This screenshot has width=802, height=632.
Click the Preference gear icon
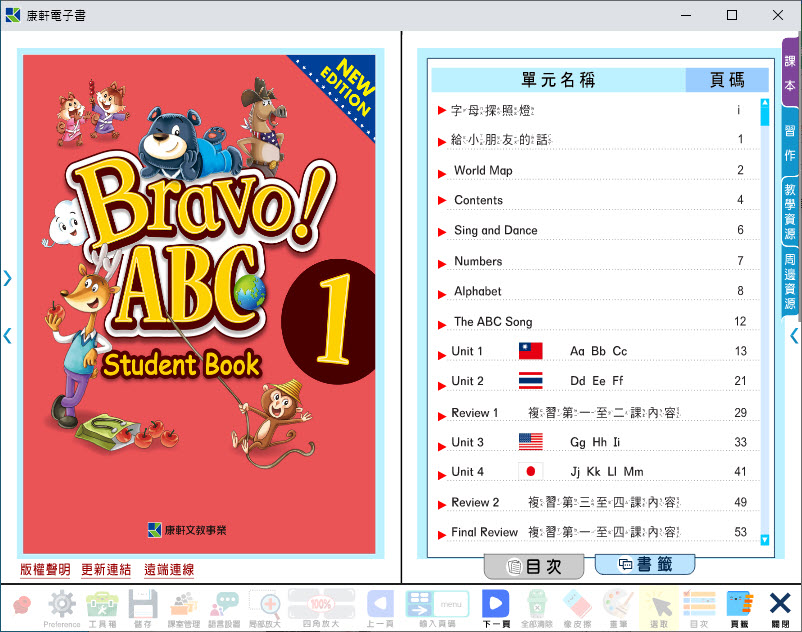coord(62,606)
